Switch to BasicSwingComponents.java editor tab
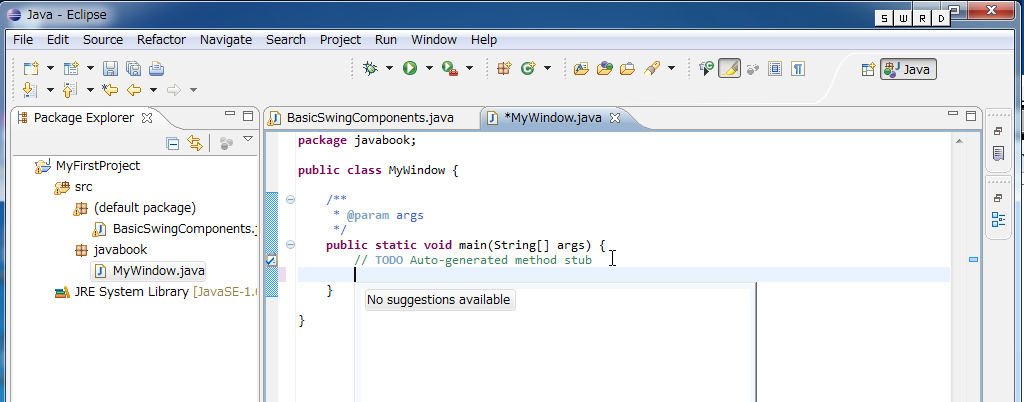The width and height of the screenshot is (1024, 402). pyautogui.click(x=369, y=117)
